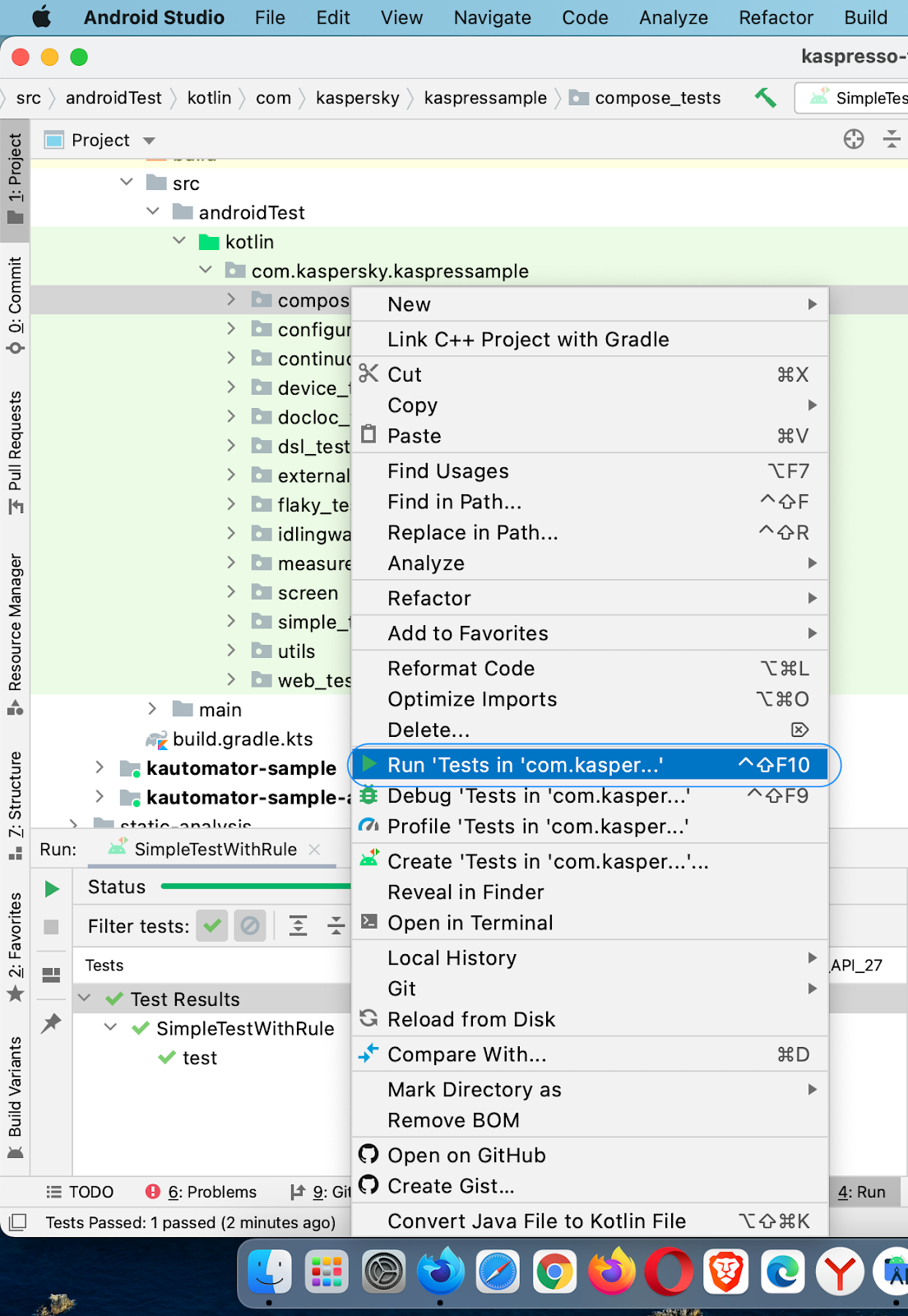908x1316 pixels.
Task: Open Finder from the Dock
Action: 270,1272
